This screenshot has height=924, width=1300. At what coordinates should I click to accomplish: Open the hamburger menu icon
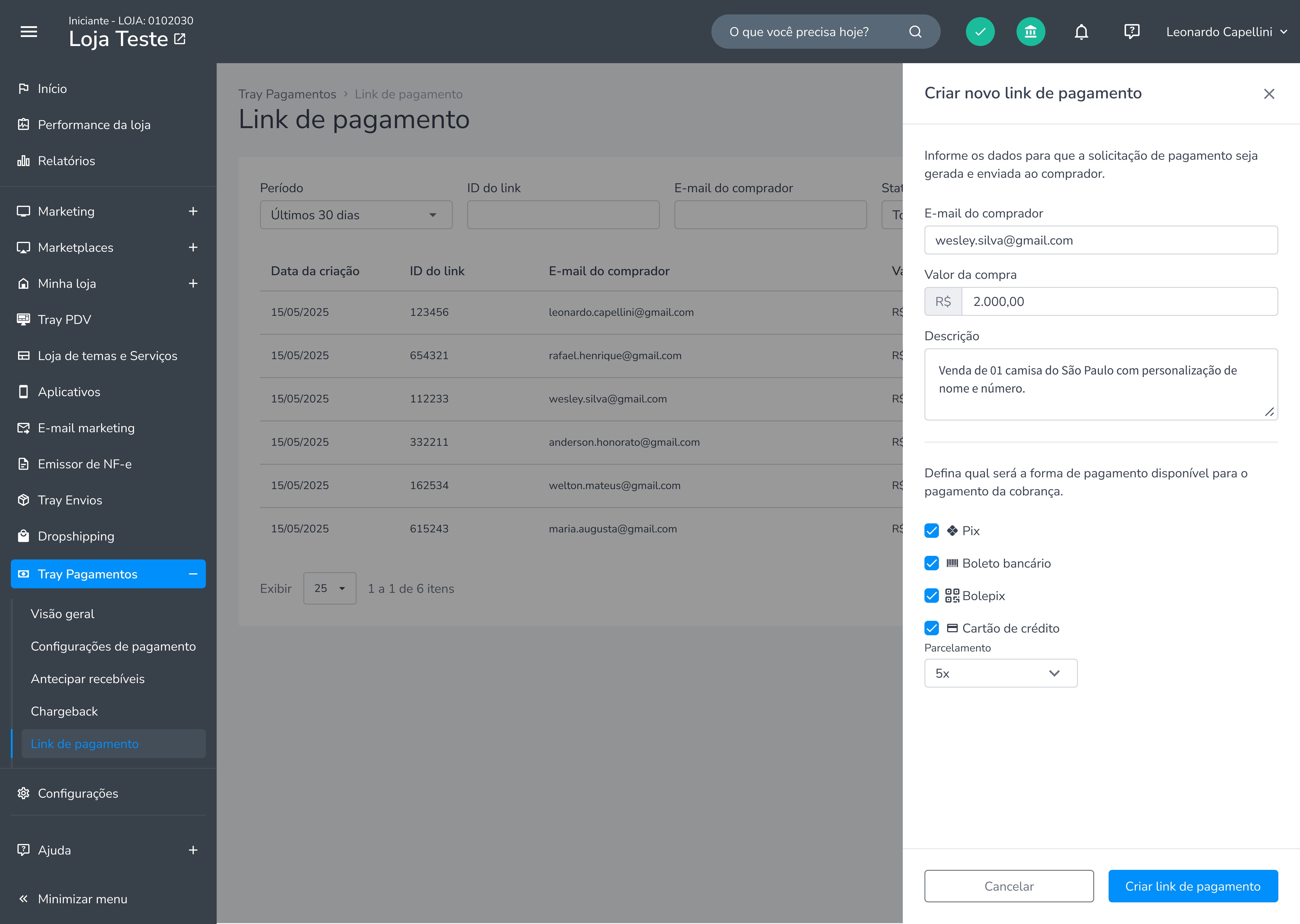(29, 32)
